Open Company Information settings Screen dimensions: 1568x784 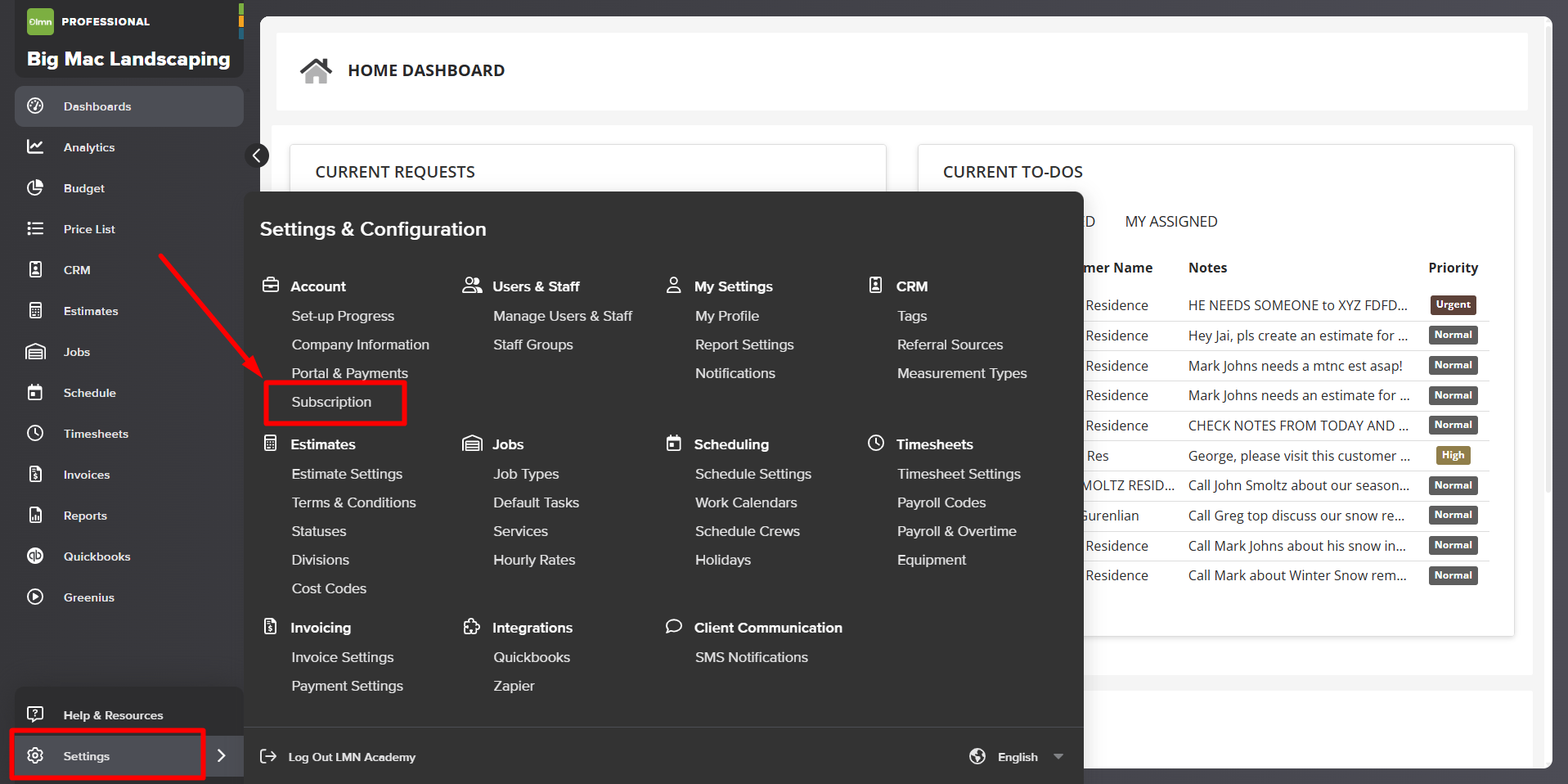click(360, 345)
